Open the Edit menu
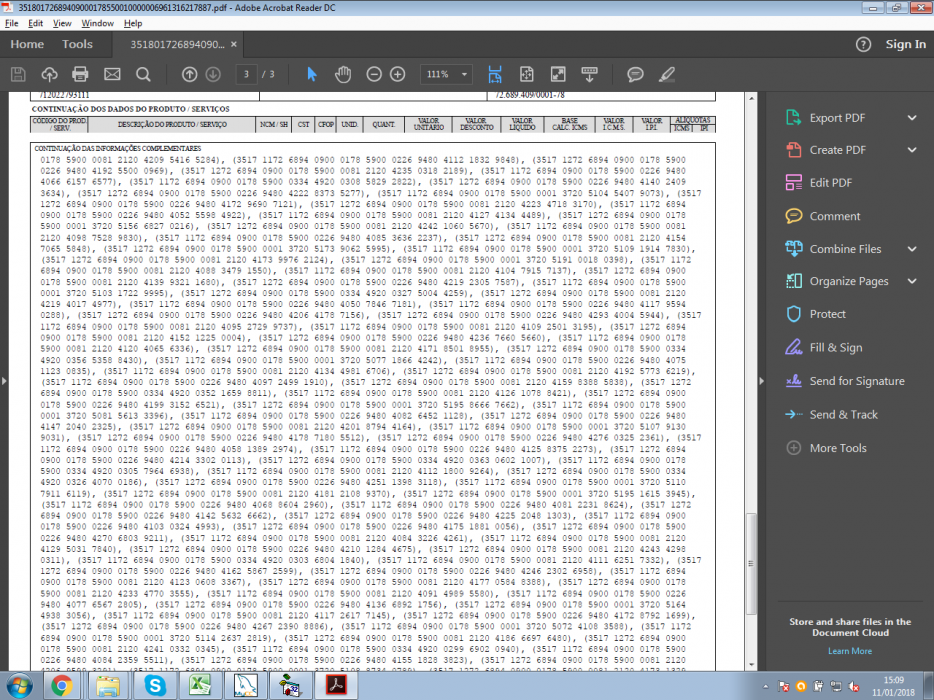Screen dimensions: 934x700 [35, 23]
